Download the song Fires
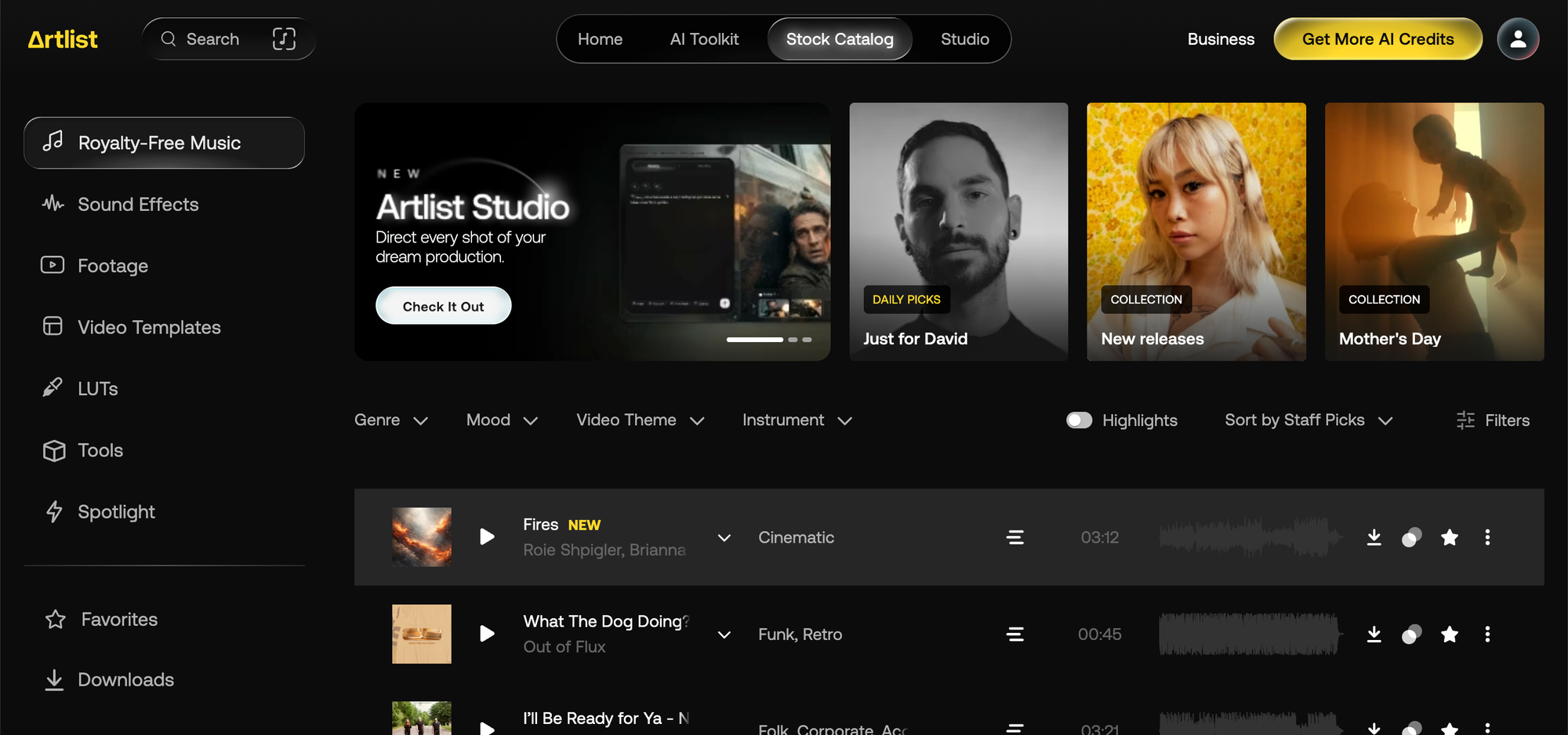1568x735 pixels. (1374, 537)
